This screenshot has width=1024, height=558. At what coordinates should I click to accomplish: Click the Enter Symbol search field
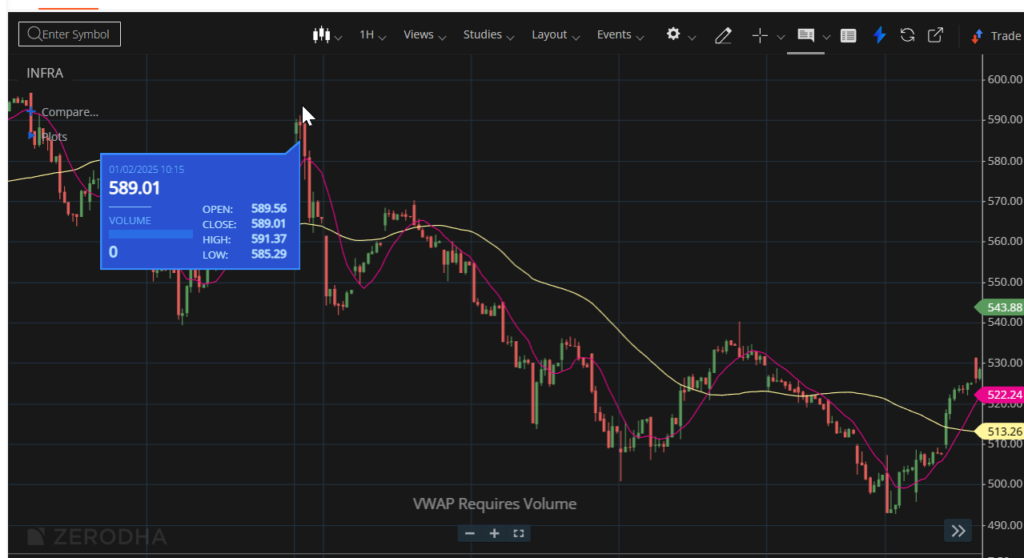(70, 34)
